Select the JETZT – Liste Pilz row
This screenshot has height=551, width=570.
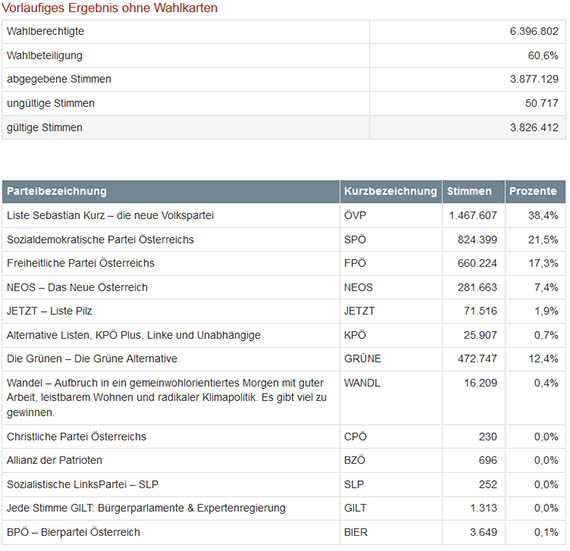tap(284, 311)
